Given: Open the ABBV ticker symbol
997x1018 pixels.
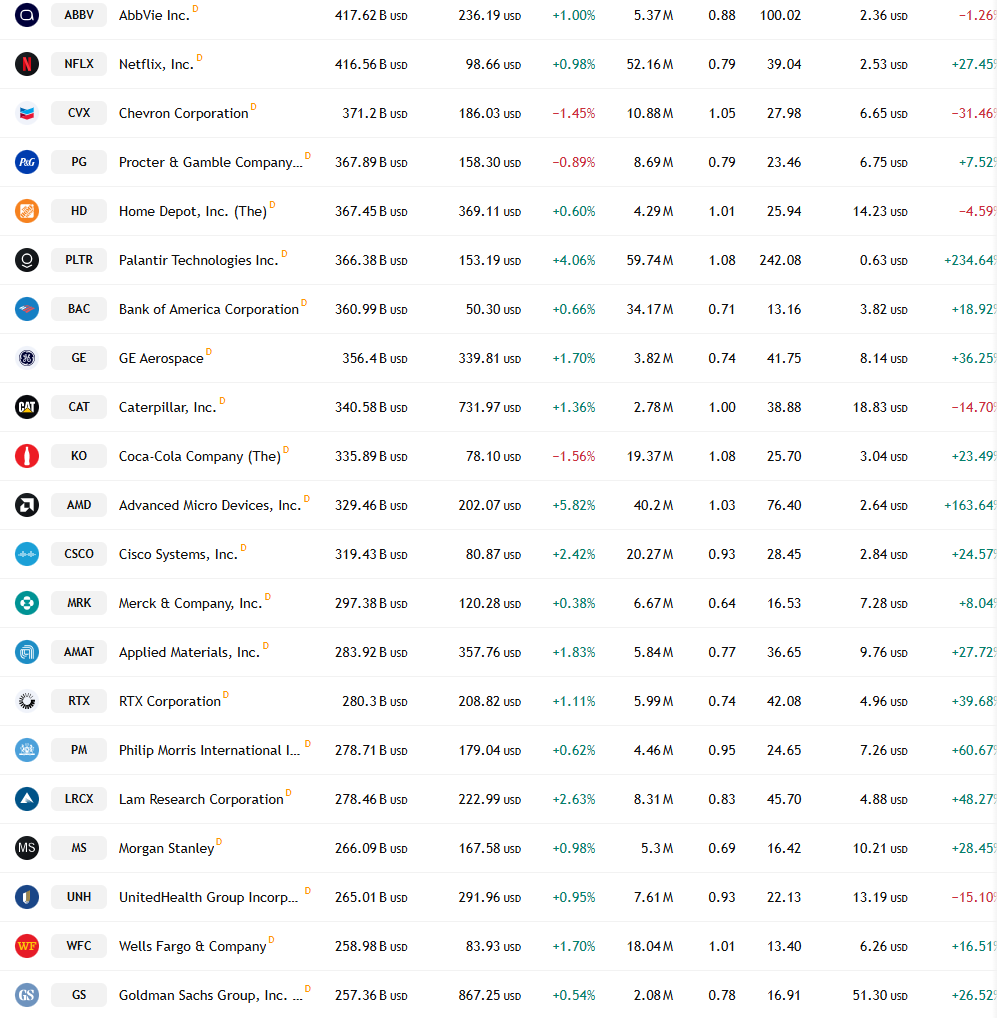Looking at the screenshot, I should pos(79,15).
